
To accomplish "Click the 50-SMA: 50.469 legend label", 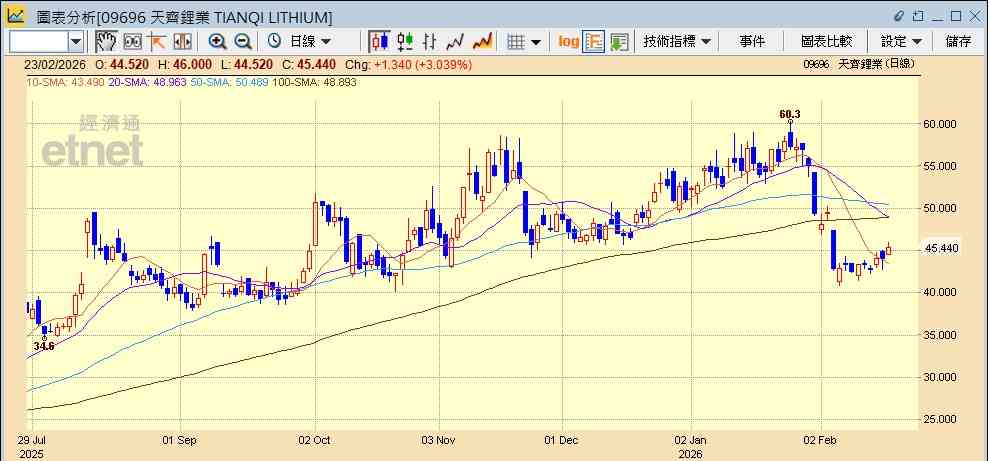I will (x=229, y=82).
